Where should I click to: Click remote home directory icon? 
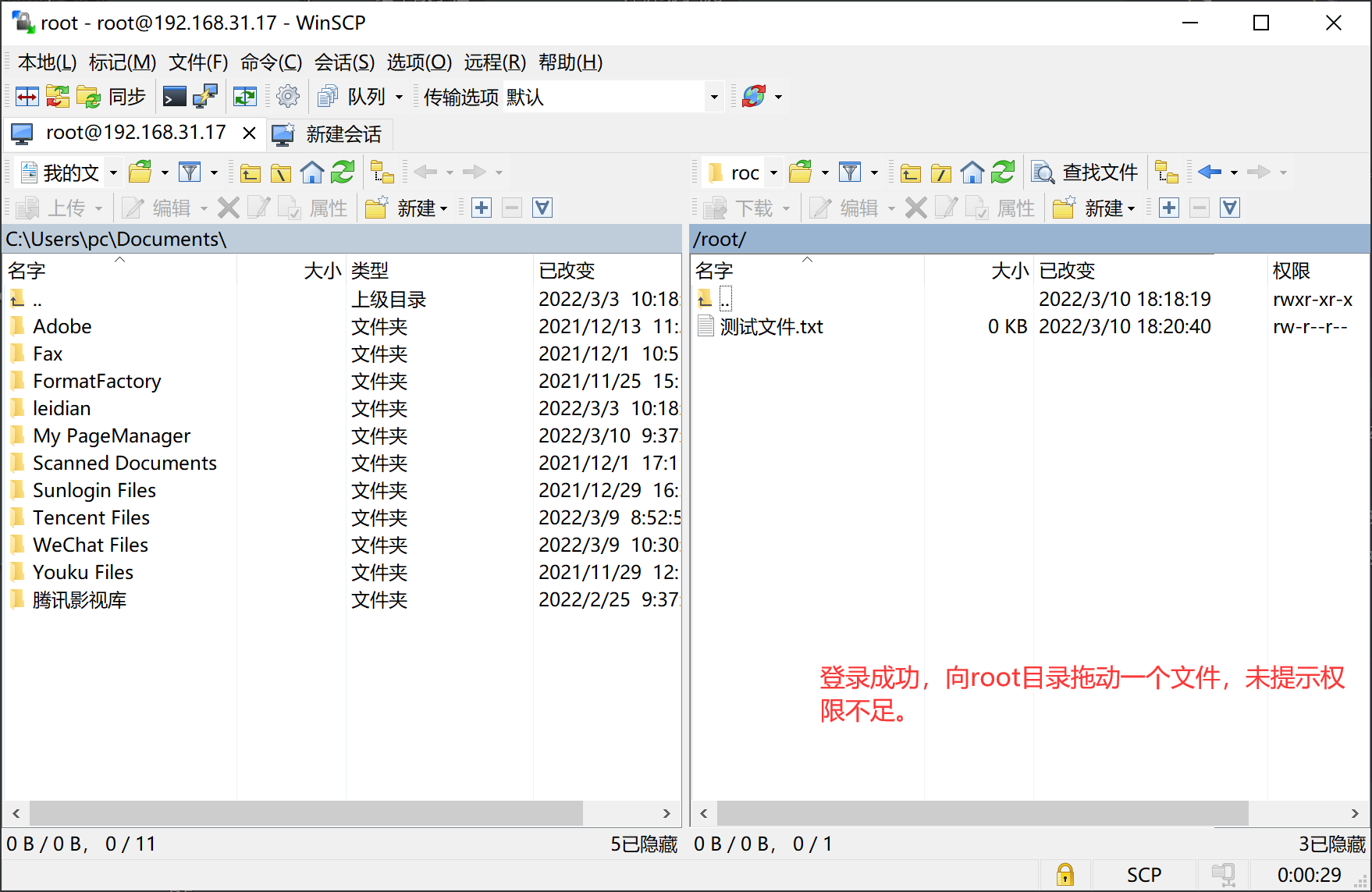pos(972,172)
